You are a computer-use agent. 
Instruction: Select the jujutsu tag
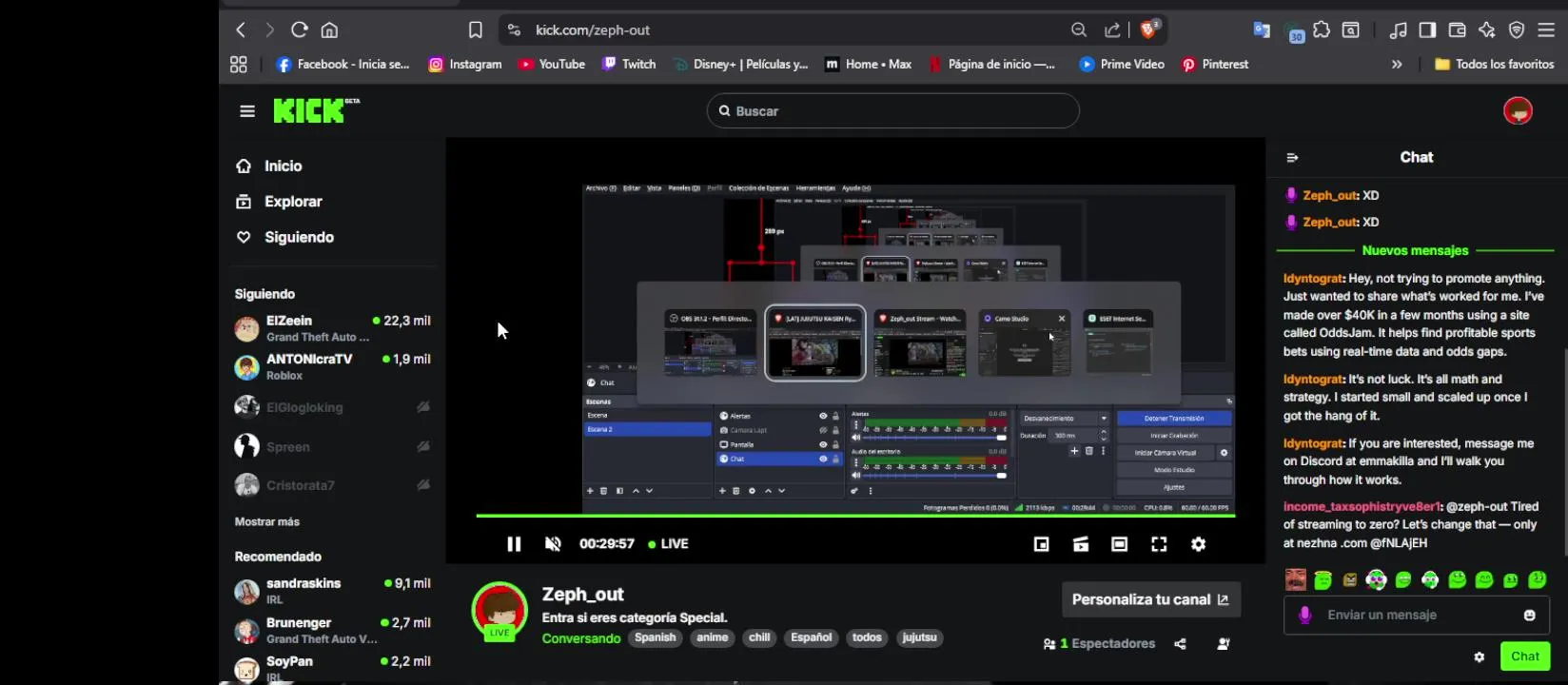919,637
